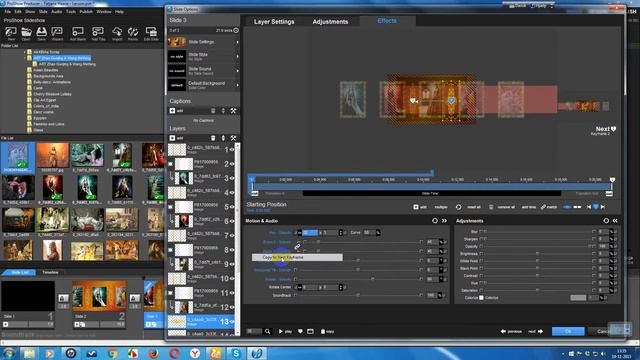Image resolution: width=640 pixels, height=360 pixels.
Task: Switch to the Timeline tab
Action: point(50,272)
